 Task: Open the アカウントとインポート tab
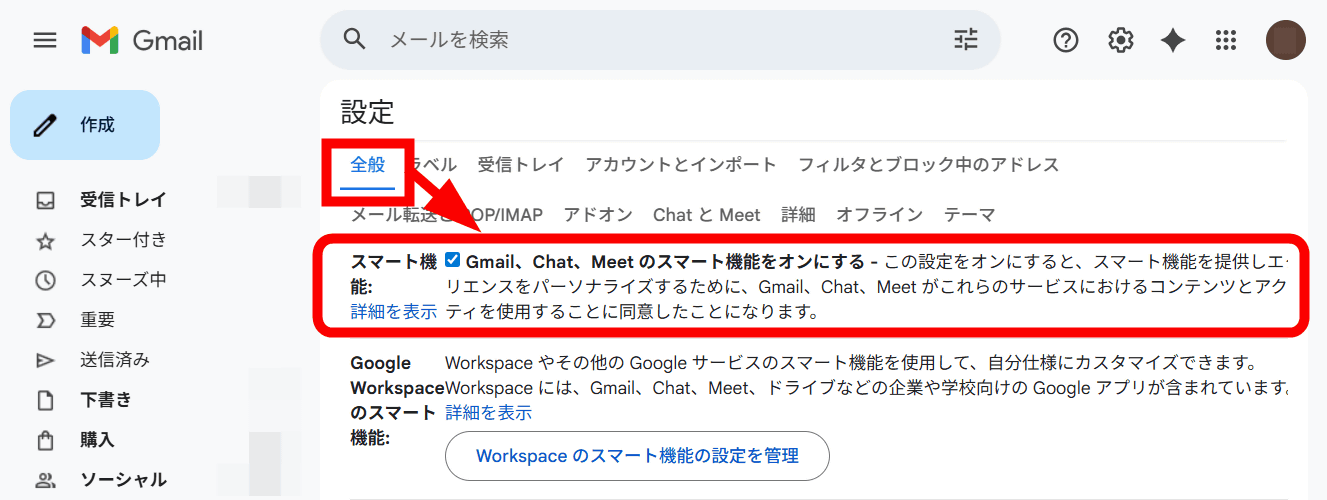coord(681,165)
